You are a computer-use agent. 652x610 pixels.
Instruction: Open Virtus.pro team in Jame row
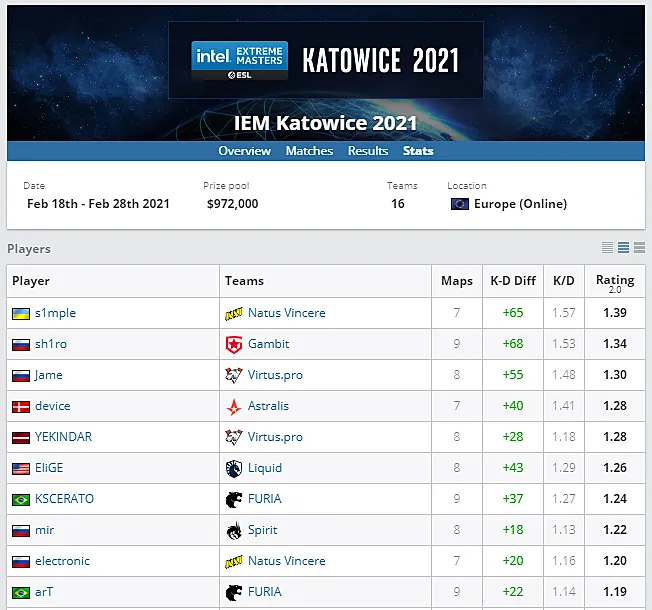pyautogui.click(x=275, y=375)
